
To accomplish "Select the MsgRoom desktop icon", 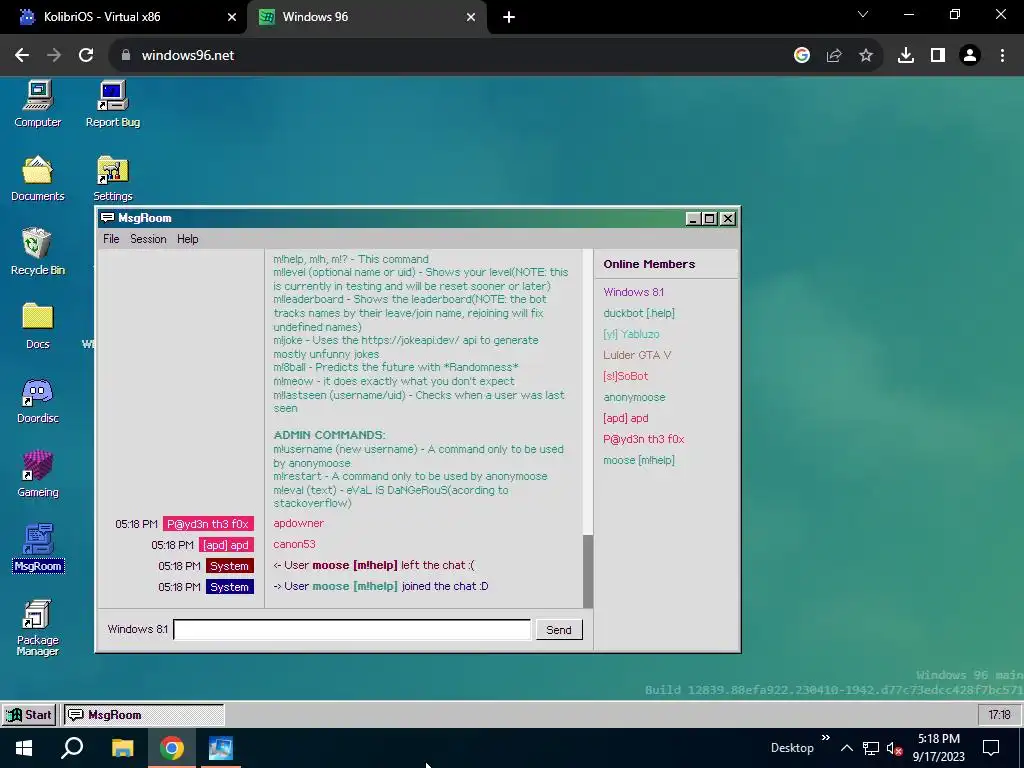I will [x=37, y=548].
